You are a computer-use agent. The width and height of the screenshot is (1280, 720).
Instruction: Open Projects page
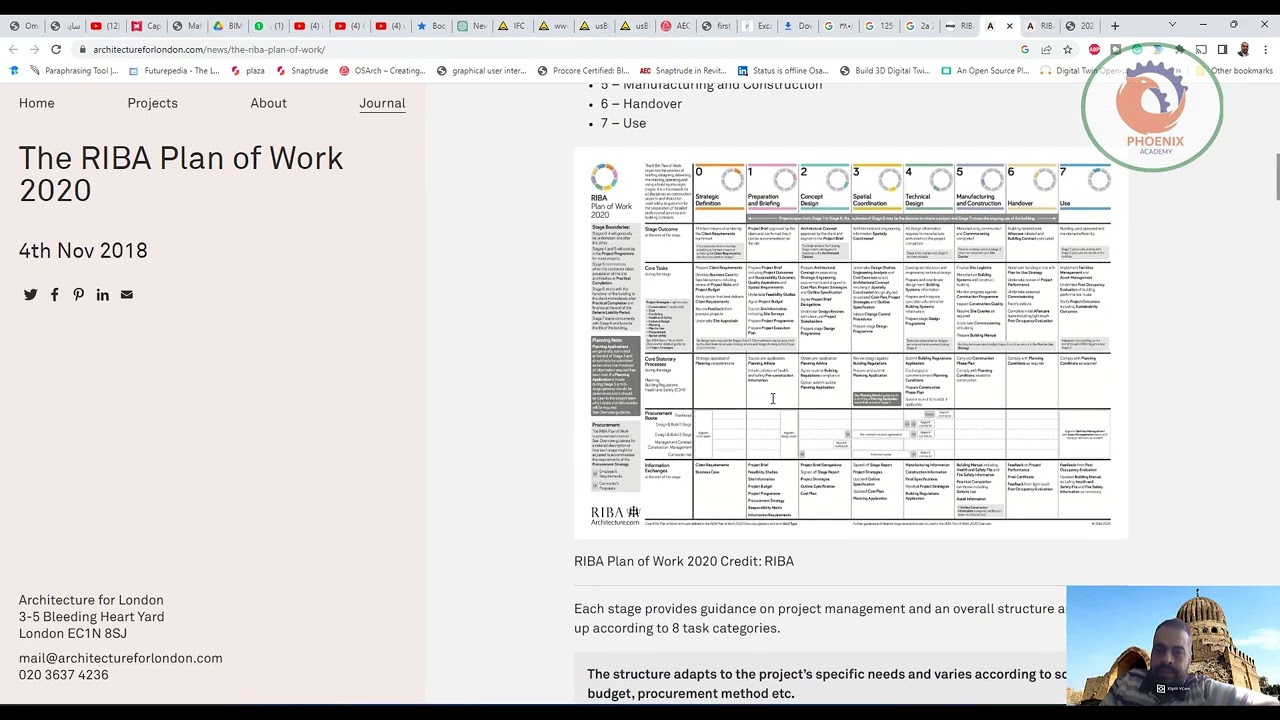coord(152,103)
